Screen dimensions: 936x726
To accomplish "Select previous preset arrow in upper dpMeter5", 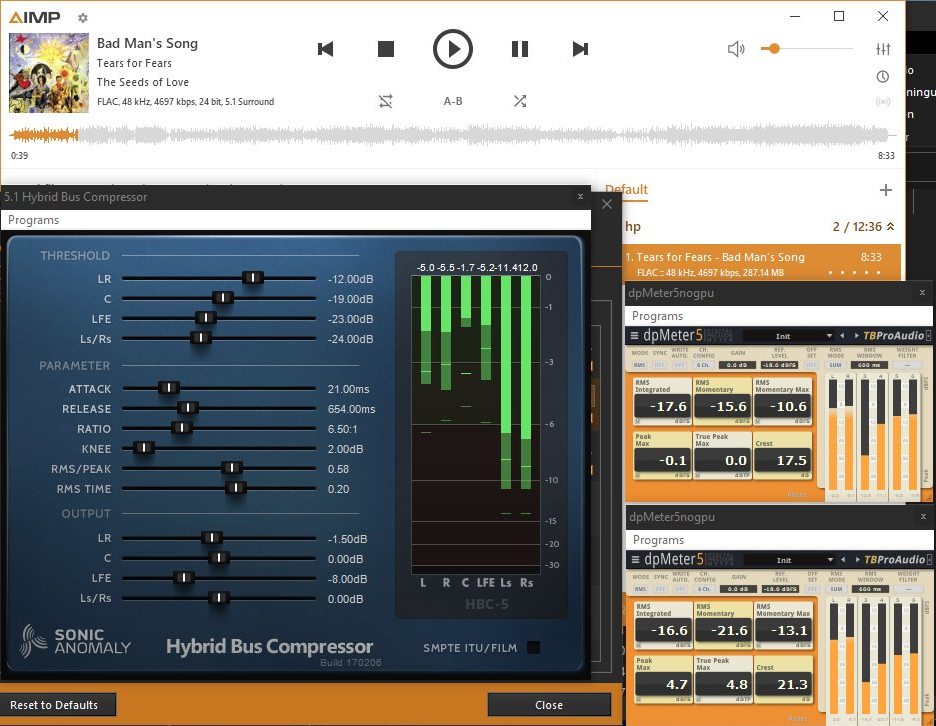I will tap(842, 336).
